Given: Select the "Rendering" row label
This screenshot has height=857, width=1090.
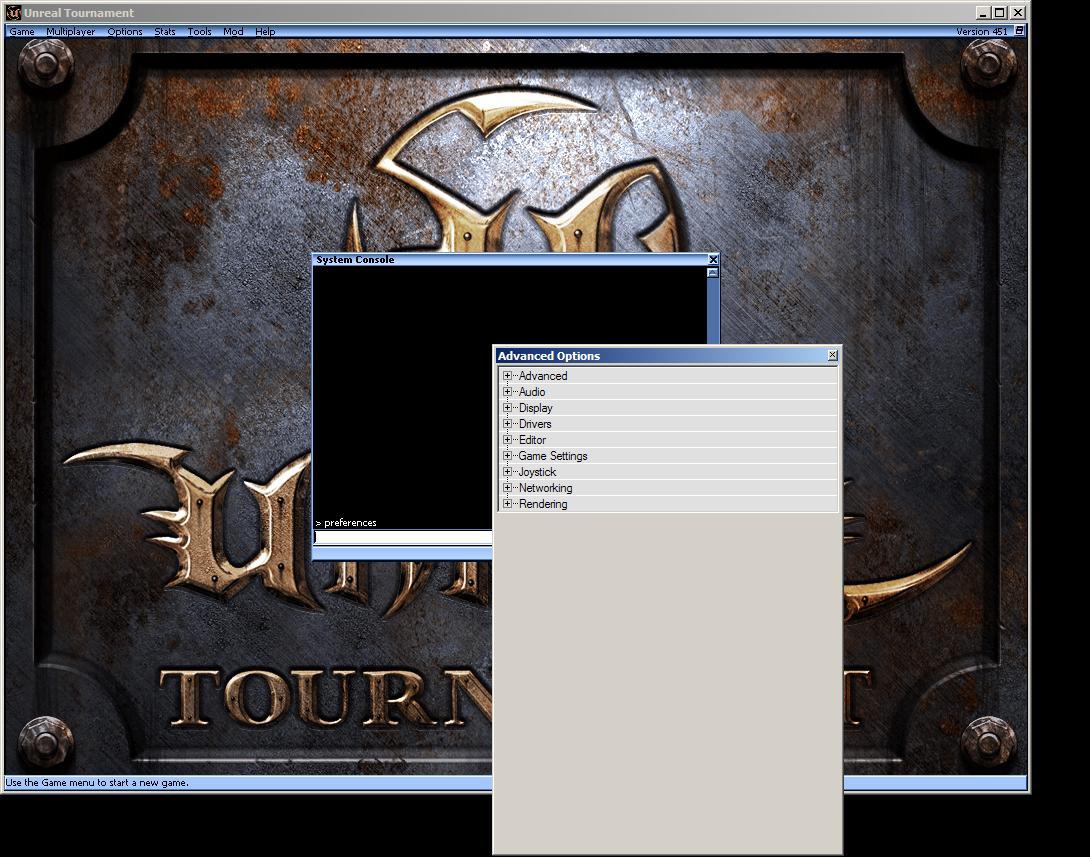Looking at the screenshot, I should tap(543, 504).
